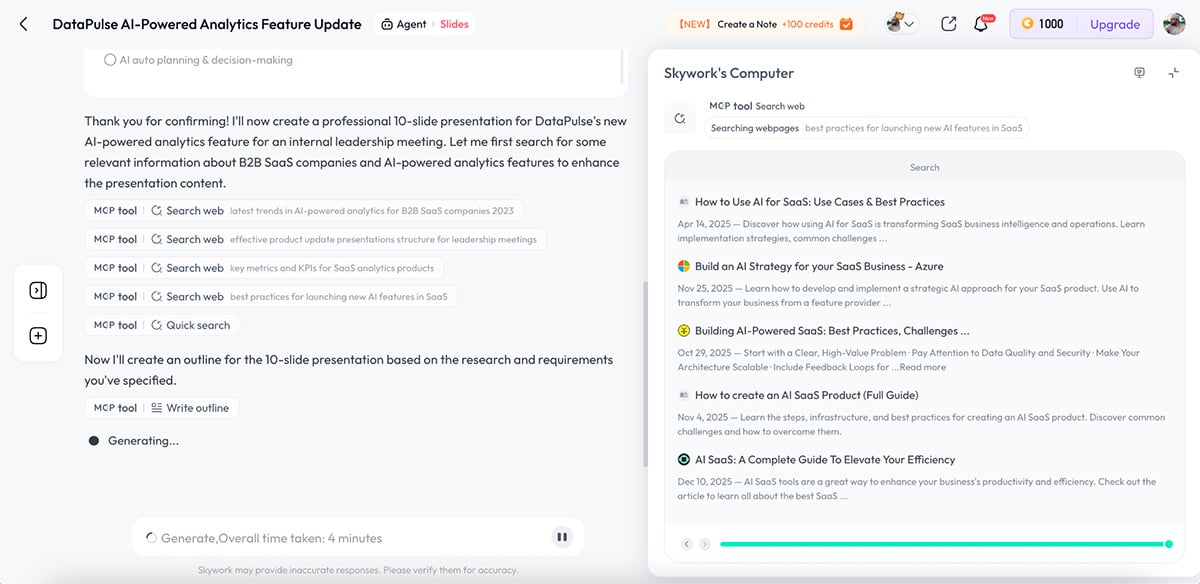
Task: Expand the cat avatar dropdown
Action: pyautogui.click(x=901, y=24)
